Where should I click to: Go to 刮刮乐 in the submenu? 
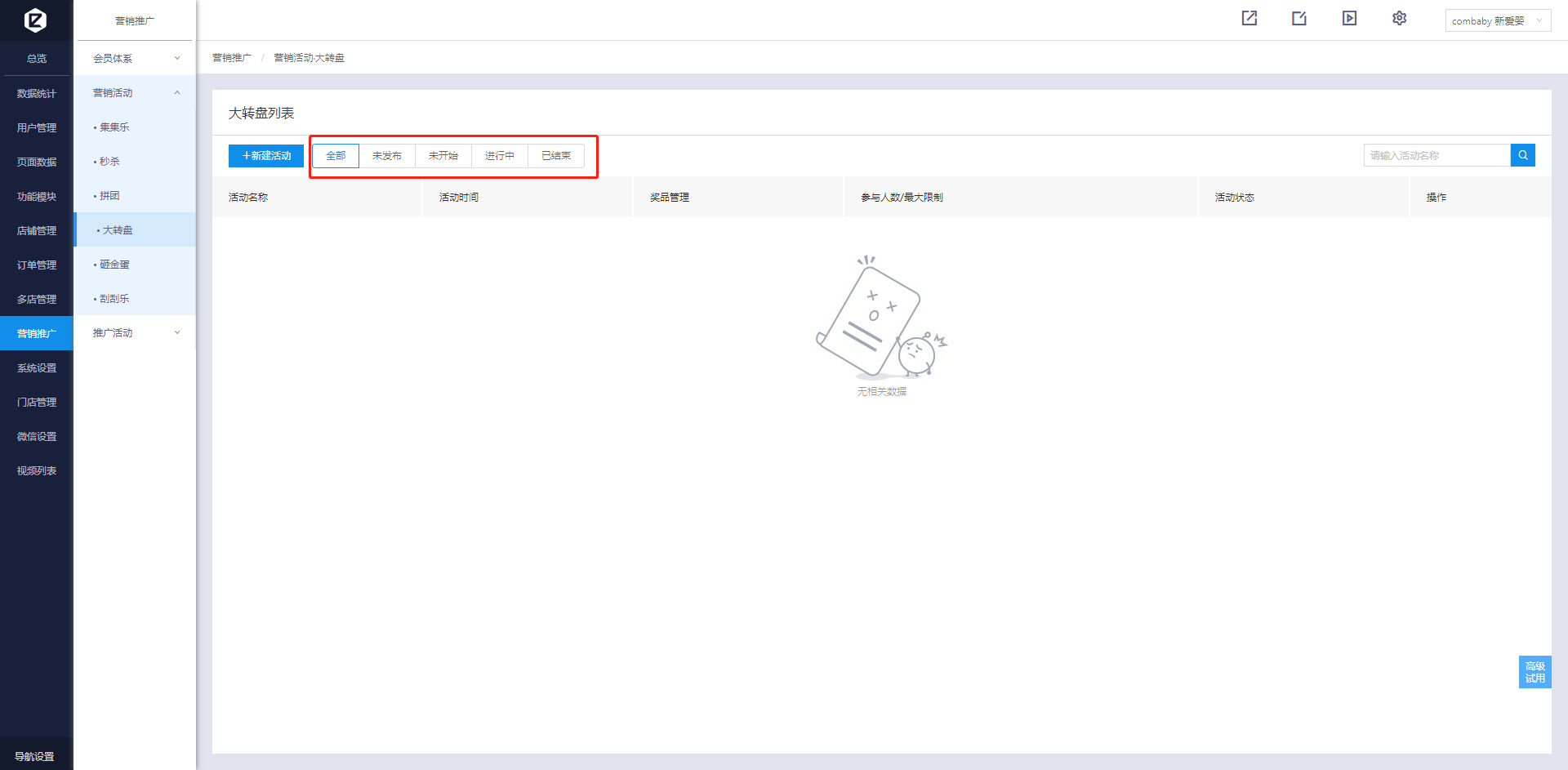coord(114,299)
